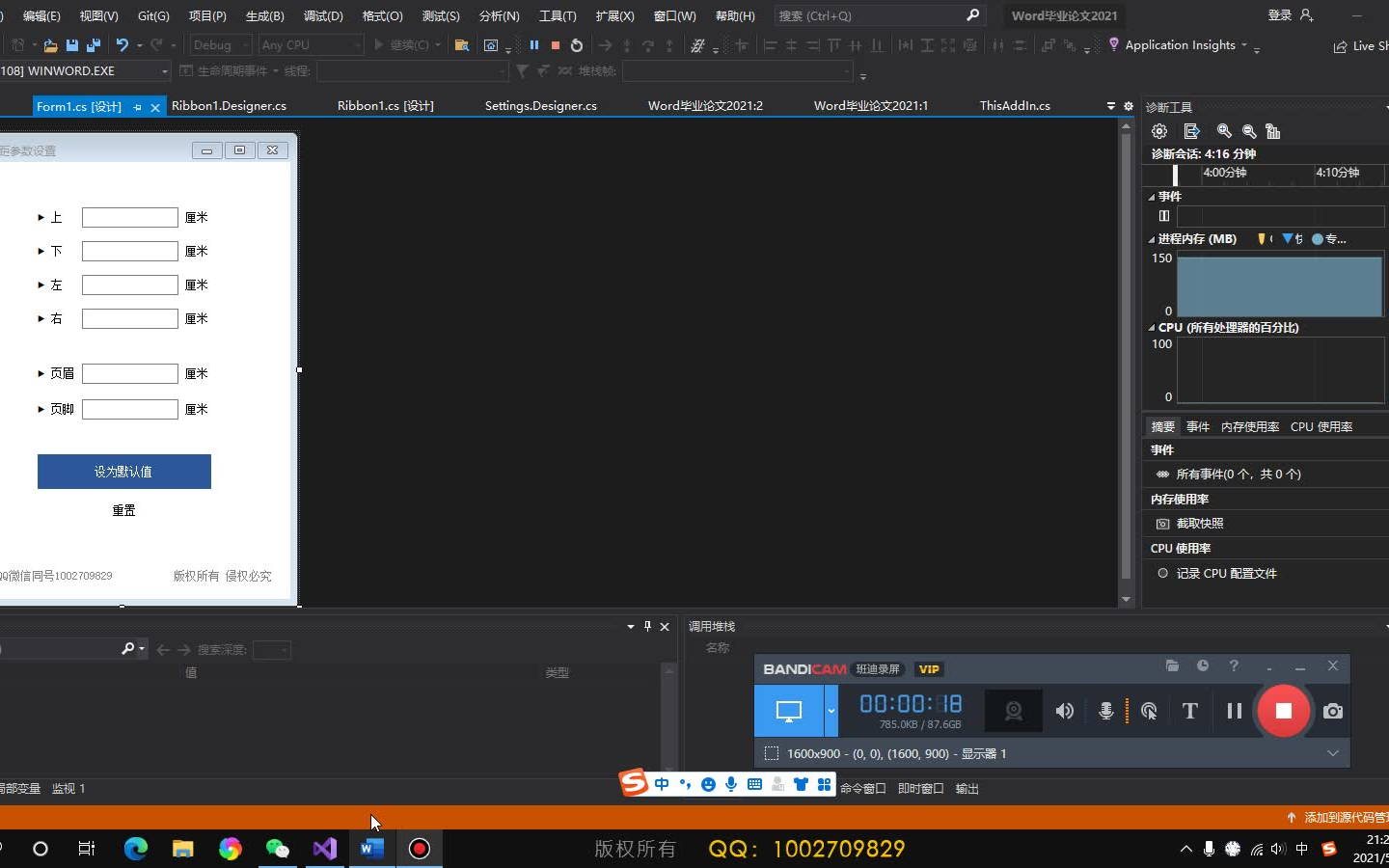Screen dimensions: 1389x868
Task: Switch to the CPU 使用率 tab
Action: (1322, 426)
